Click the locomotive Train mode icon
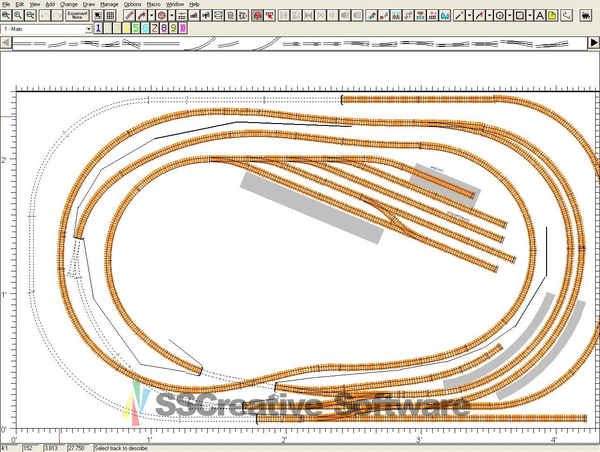This screenshot has width=600, height=452. (585, 16)
